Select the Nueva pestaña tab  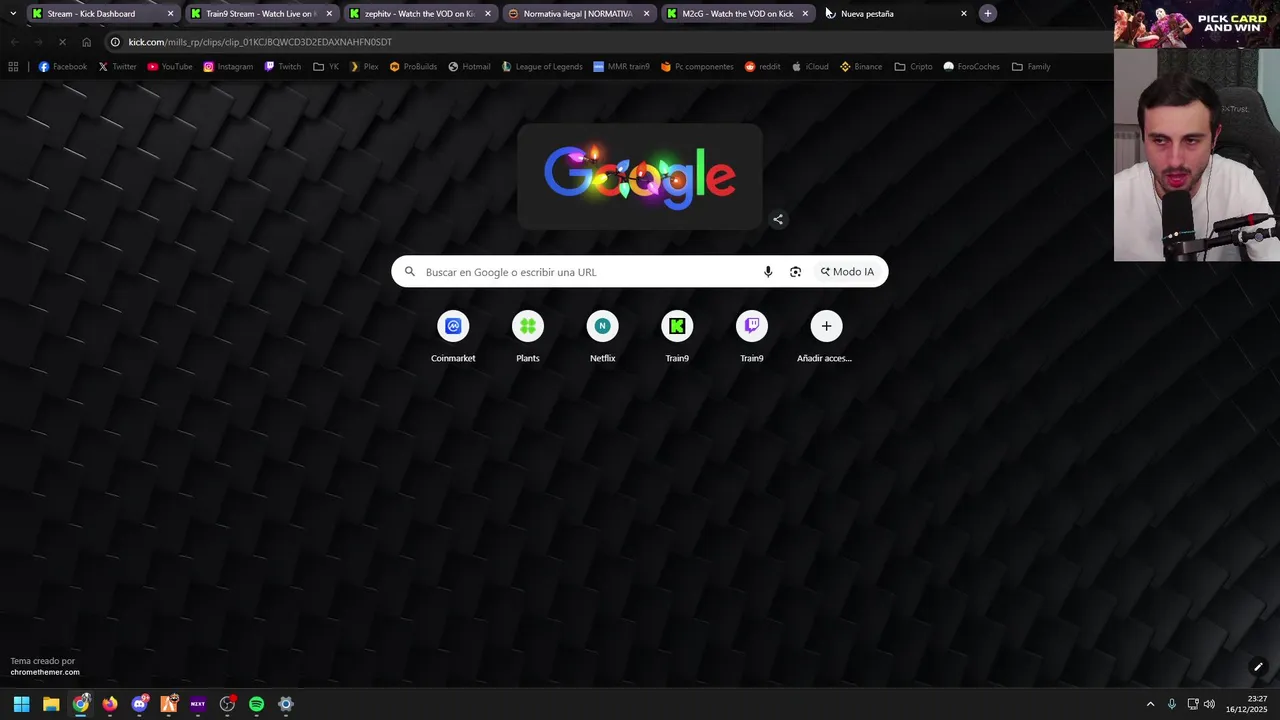pyautogui.click(x=897, y=14)
